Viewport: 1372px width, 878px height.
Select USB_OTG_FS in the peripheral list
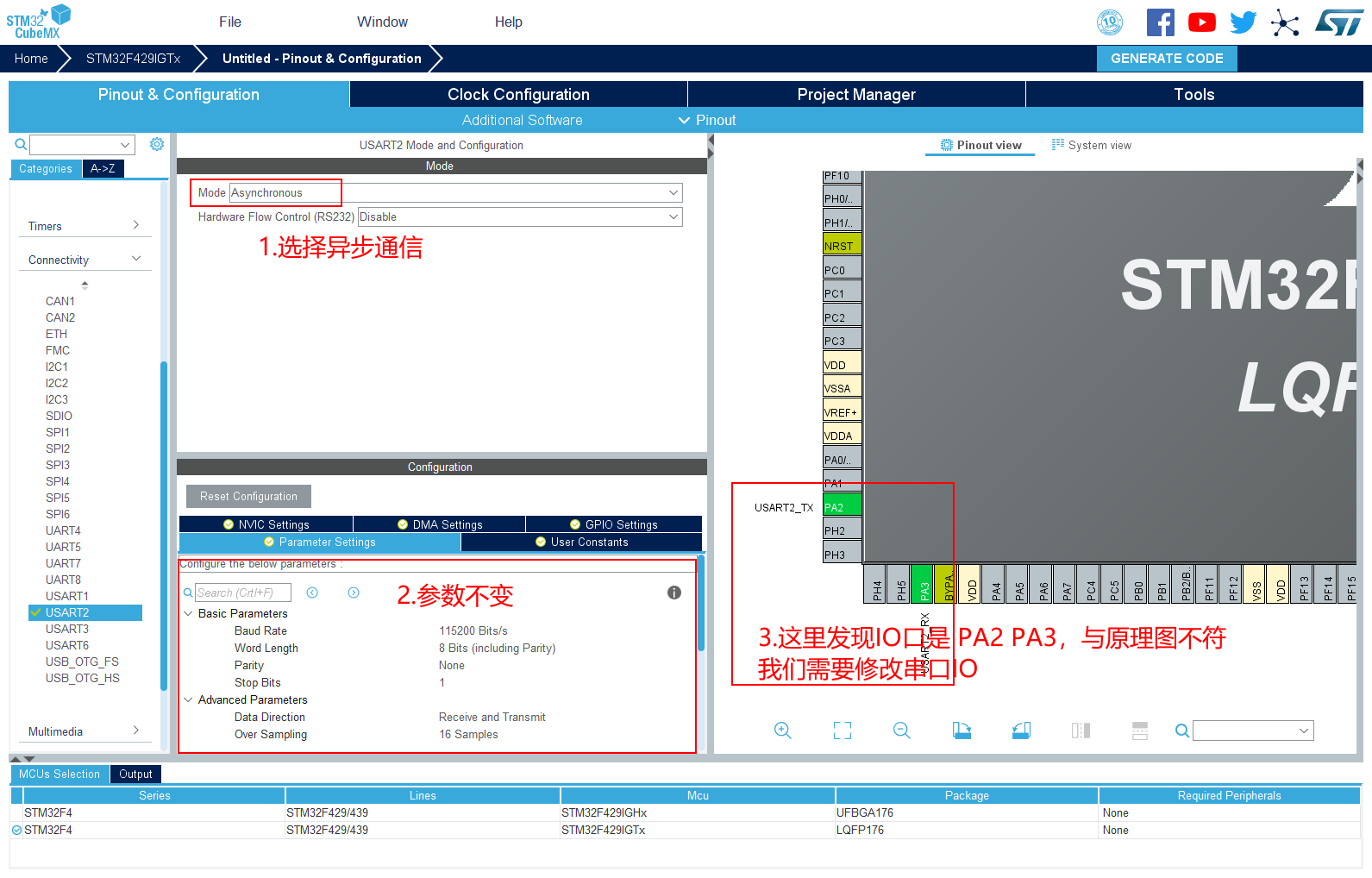coord(82,662)
